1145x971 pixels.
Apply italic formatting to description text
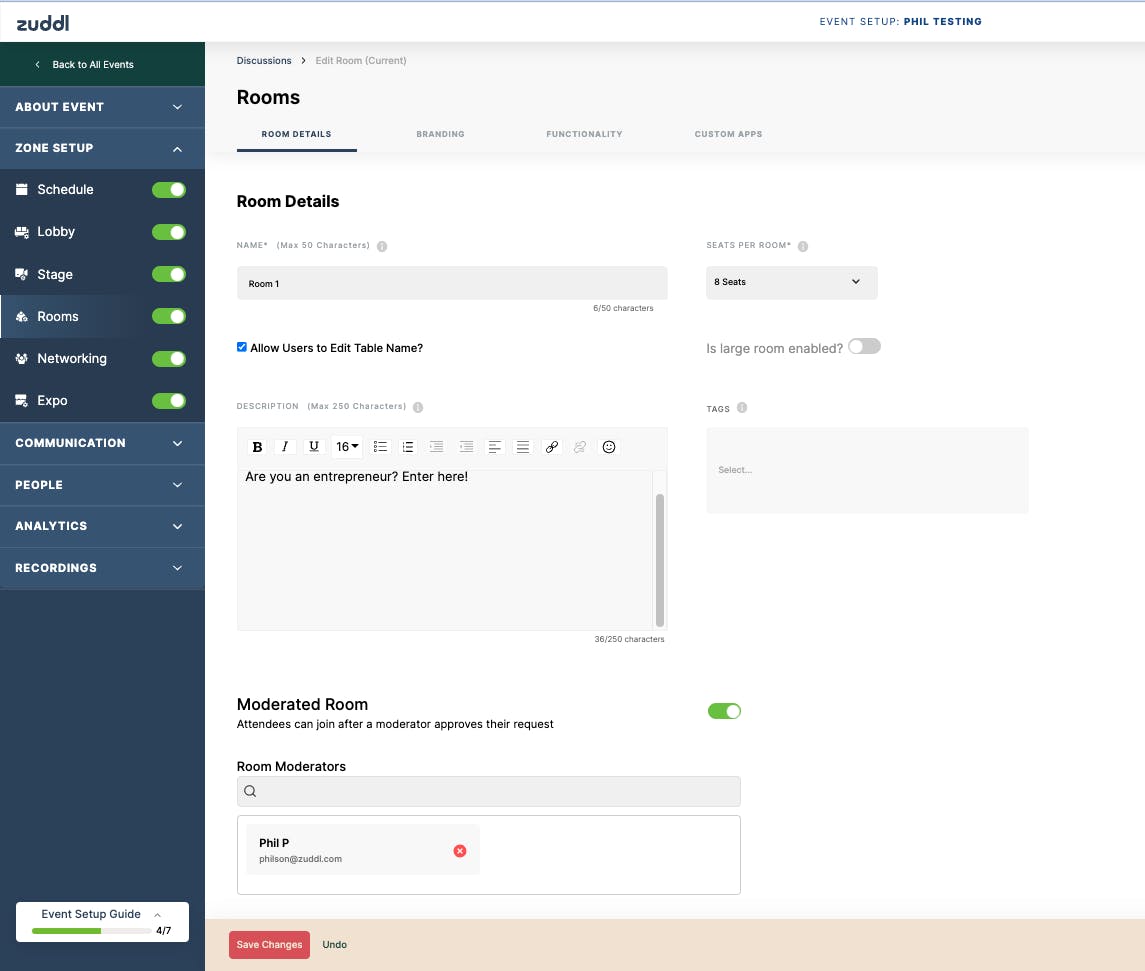point(285,447)
